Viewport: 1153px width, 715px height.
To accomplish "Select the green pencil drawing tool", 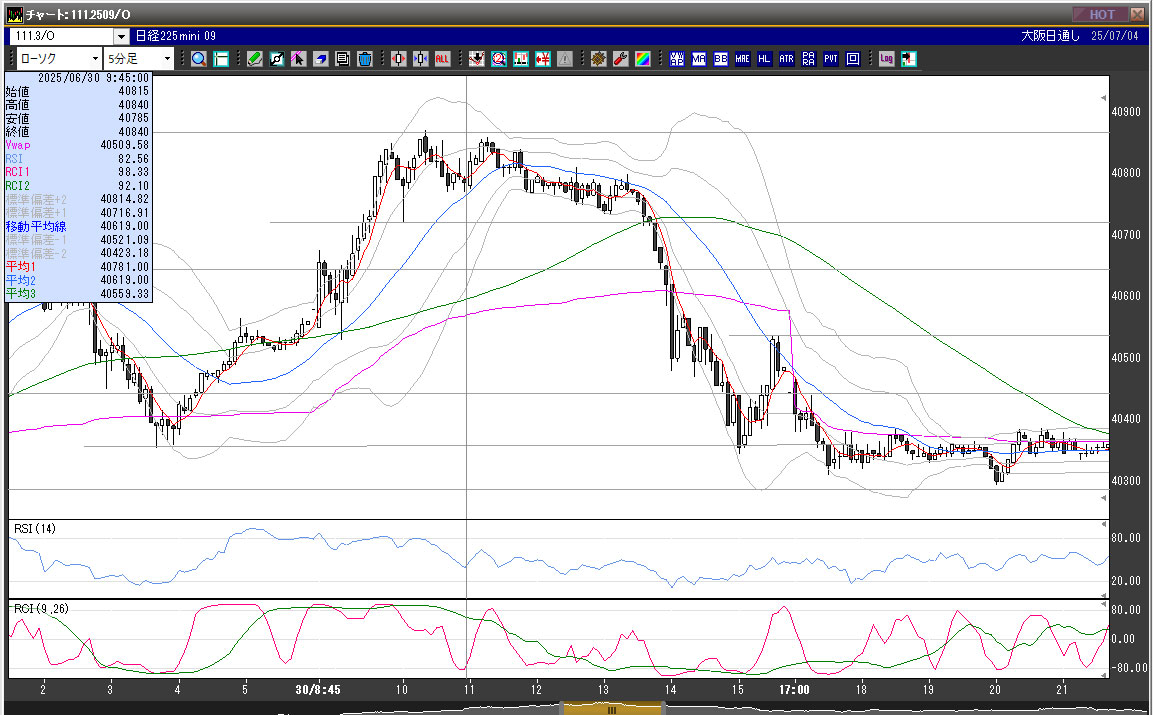I will pyautogui.click(x=254, y=59).
